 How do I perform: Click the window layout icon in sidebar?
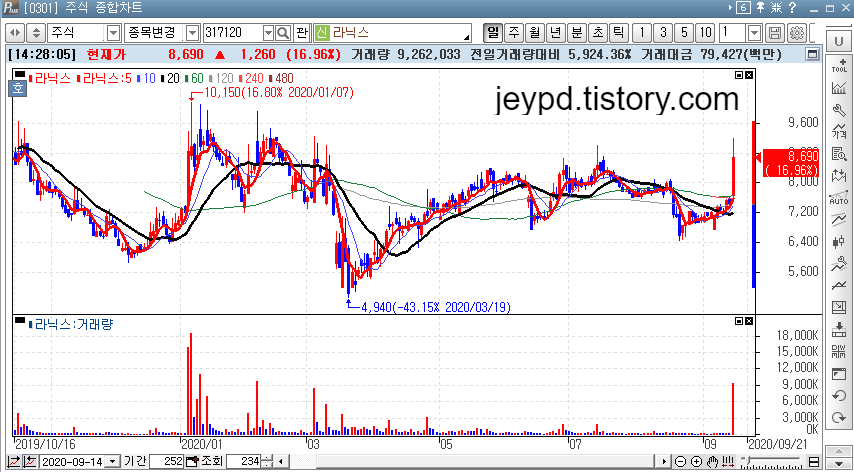pos(839,374)
